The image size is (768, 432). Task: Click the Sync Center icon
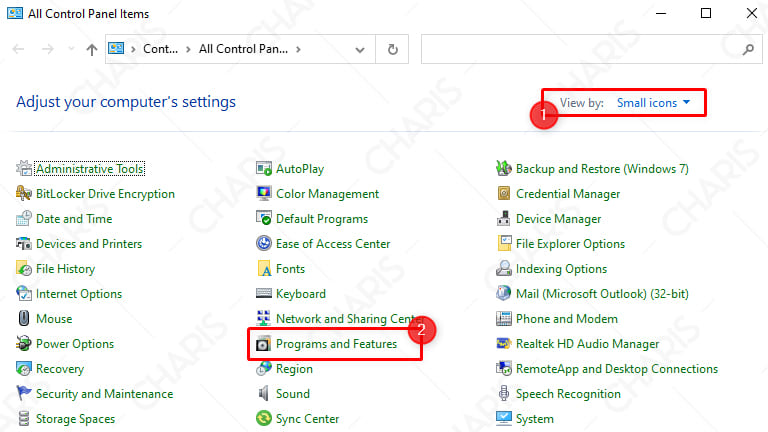[x=264, y=418]
